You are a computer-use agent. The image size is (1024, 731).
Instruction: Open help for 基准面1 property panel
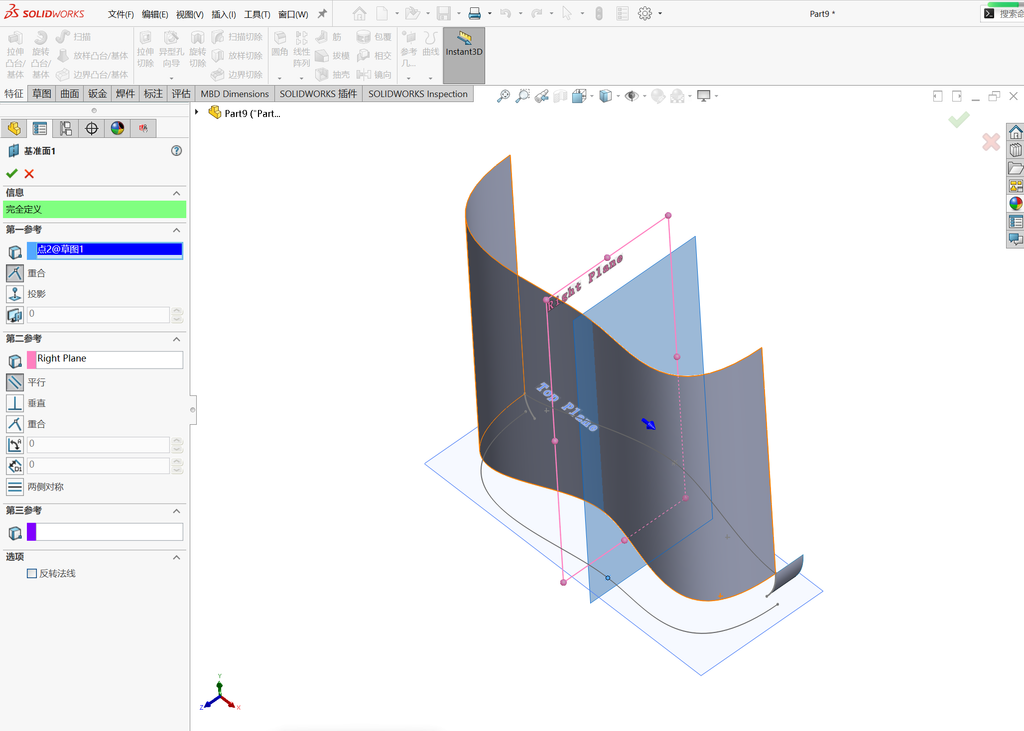tap(176, 151)
